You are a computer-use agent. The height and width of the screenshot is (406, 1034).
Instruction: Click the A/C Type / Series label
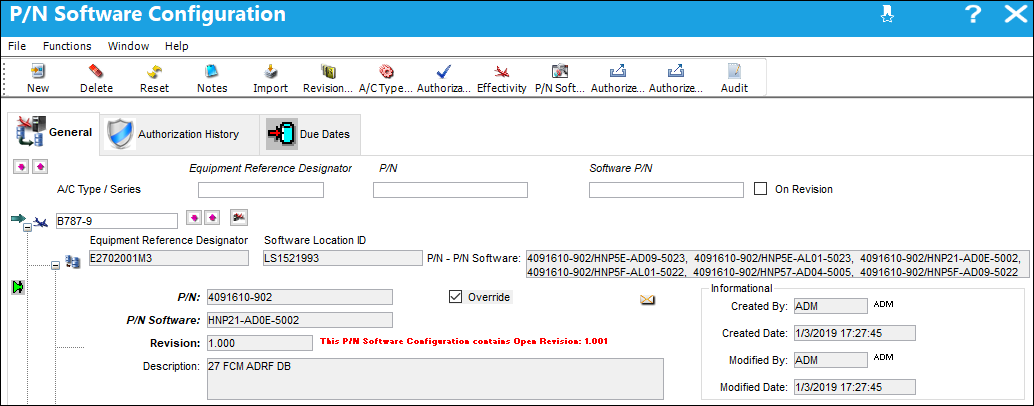[x=100, y=189]
